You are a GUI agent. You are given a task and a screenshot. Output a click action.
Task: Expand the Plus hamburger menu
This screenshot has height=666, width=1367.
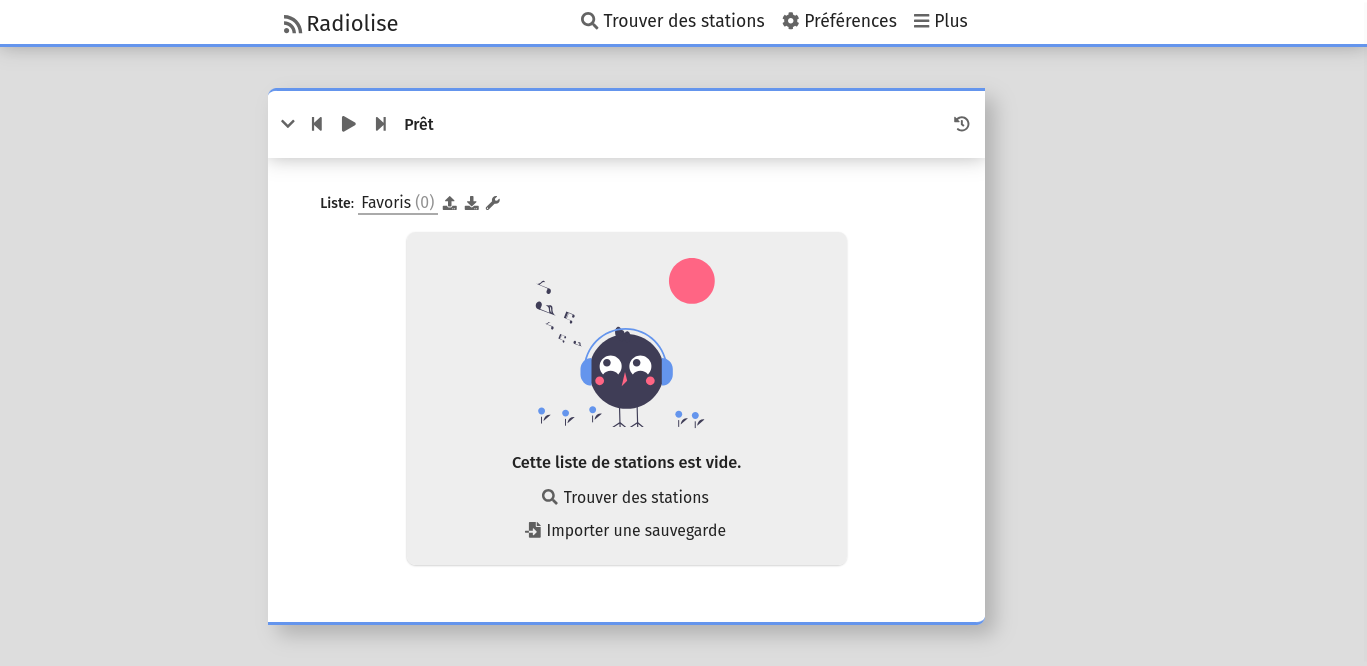pyautogui.click(x=940, y=21)
